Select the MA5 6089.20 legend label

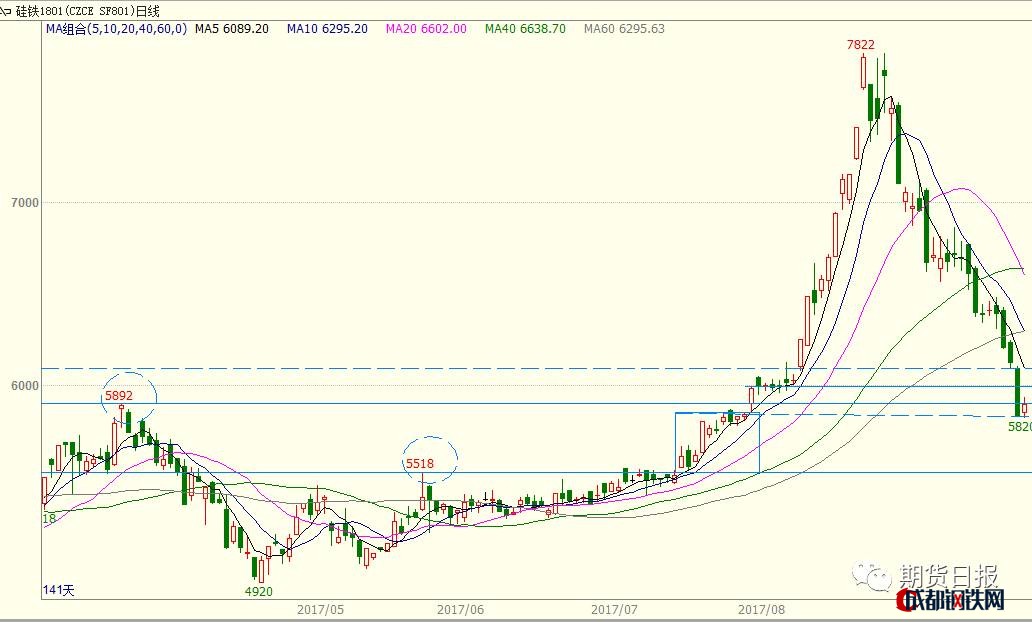(x=231, y=29)
